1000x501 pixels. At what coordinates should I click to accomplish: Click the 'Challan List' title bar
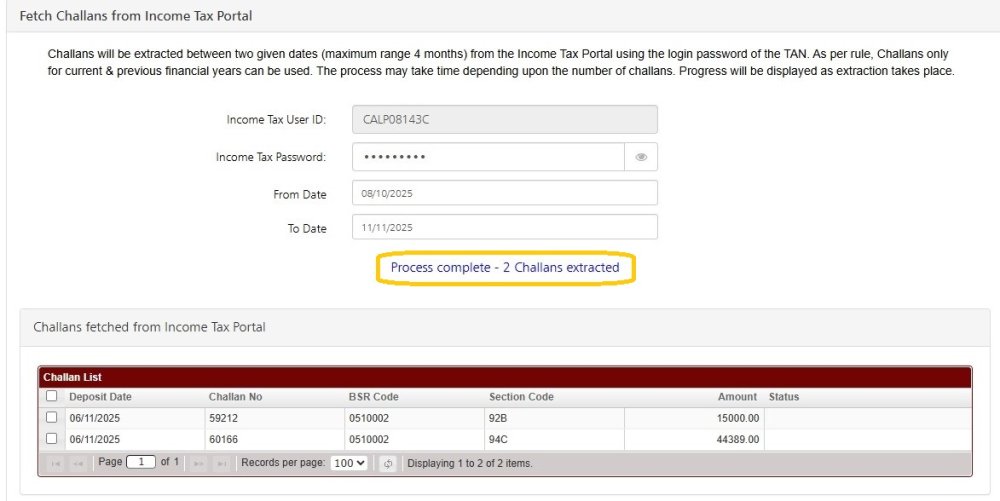pos(504,377)
